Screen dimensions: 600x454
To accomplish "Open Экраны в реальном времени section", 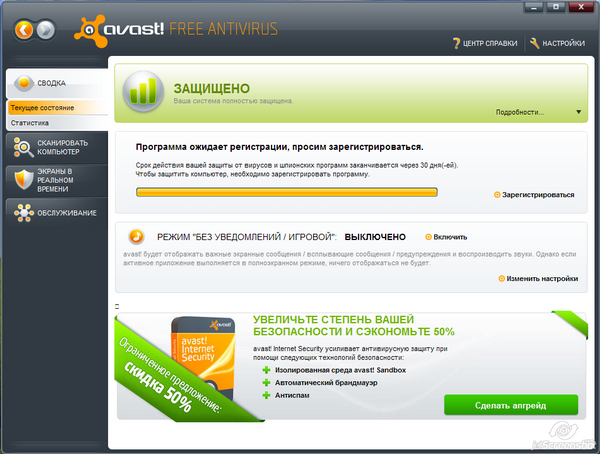I will [57, 180].
